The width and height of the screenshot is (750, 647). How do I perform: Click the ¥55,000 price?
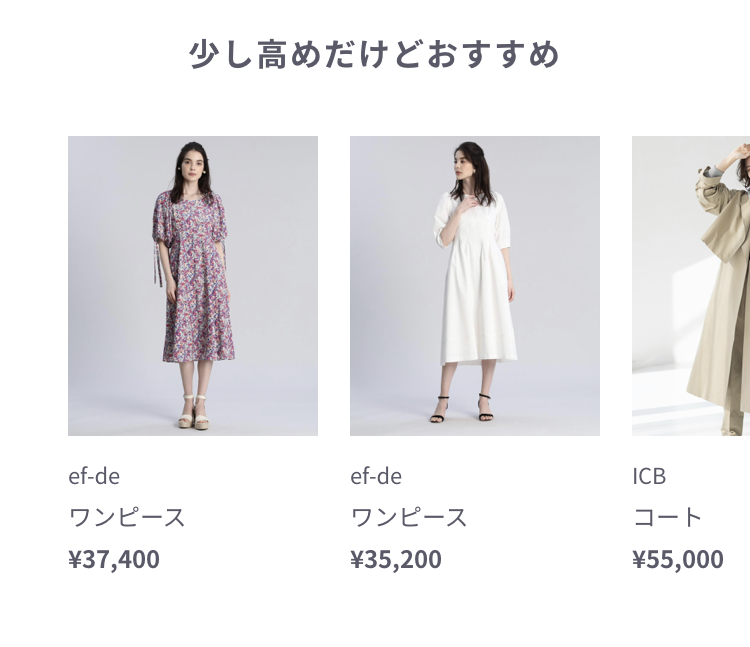pyautogui.click(x=677, y=559)
